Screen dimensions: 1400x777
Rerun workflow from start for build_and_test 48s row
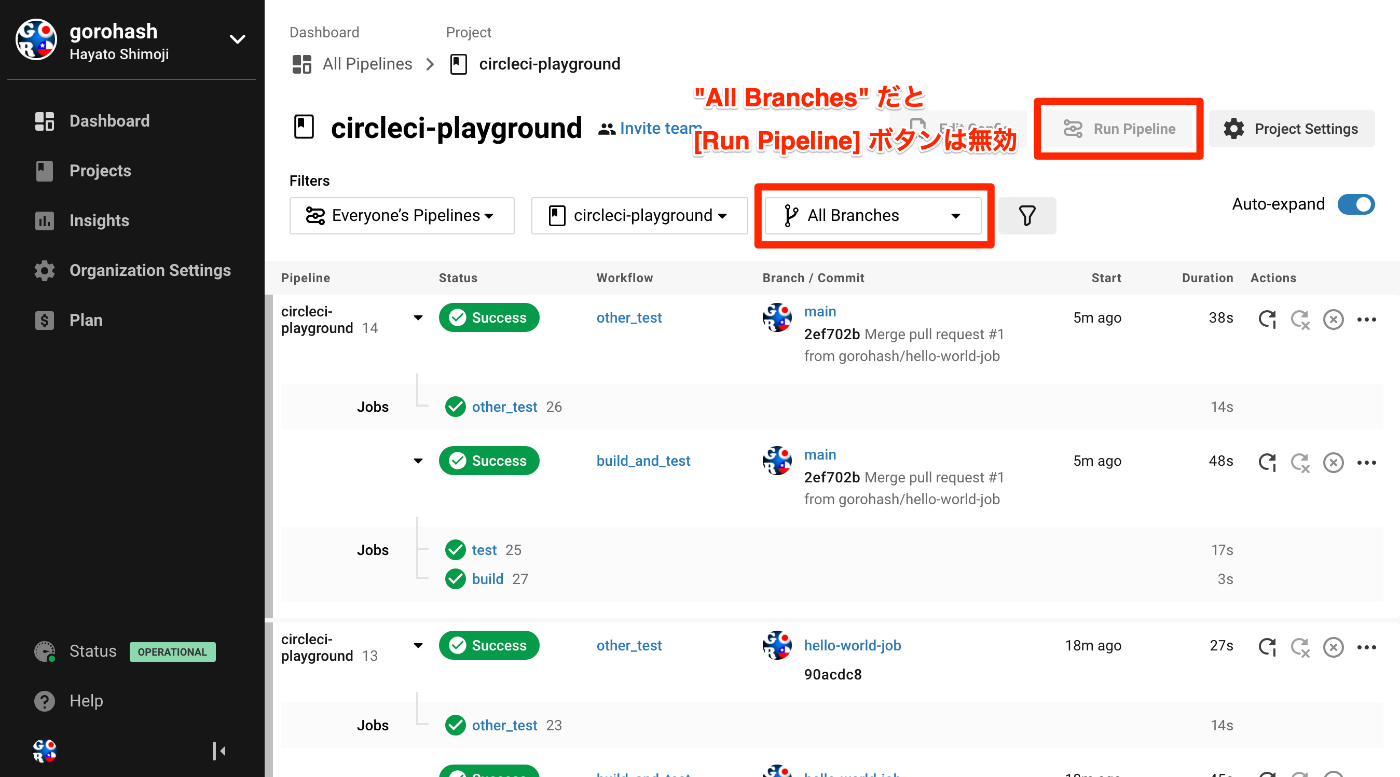click(1267, 462)
